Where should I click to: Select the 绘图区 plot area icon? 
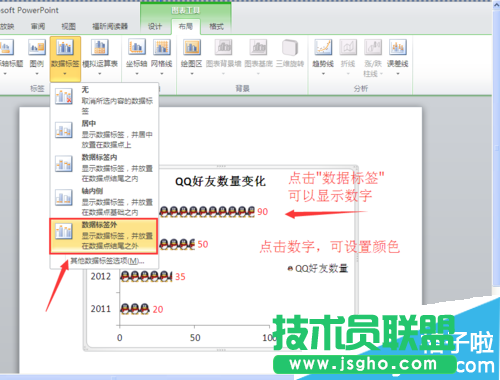click(192, 47)
